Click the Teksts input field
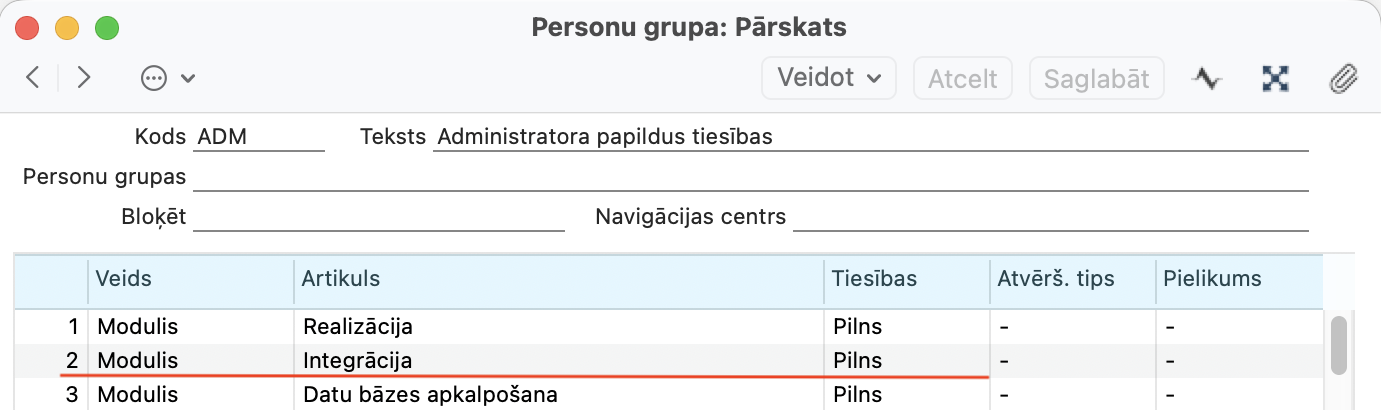Screen dimensions: 1381x410 point(870,137)
